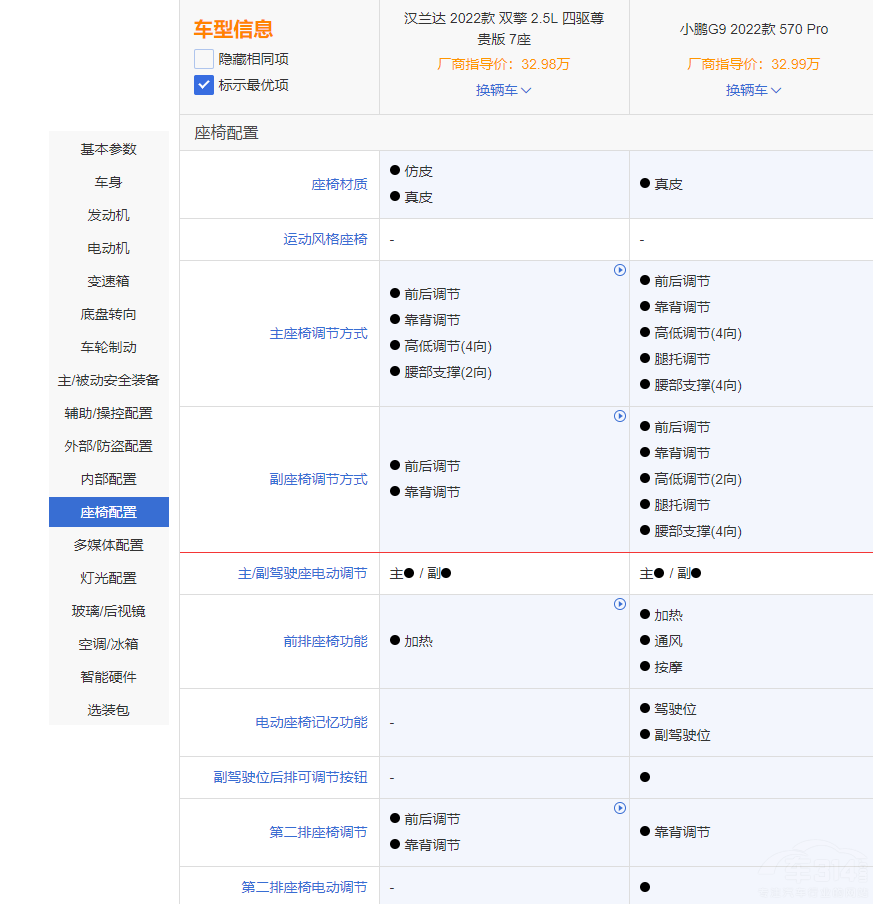The width and height of the screenshot is (873, 904).
Task: Select 多媒体配置 in the sidebar
Action: (108, 545)
